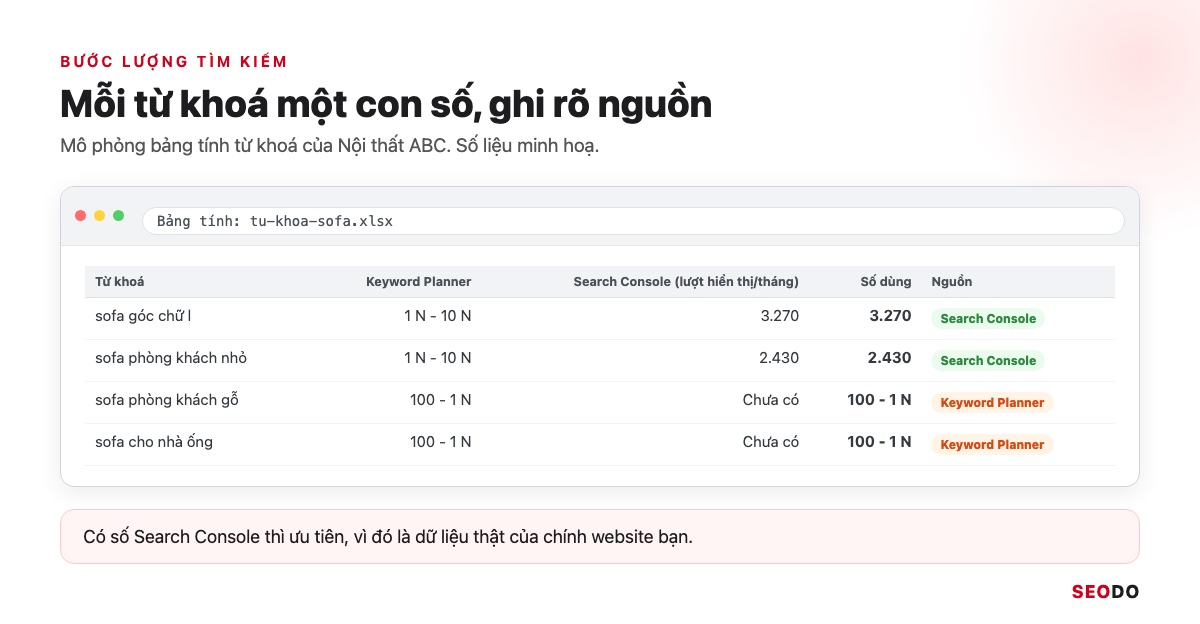Click Keyword Planner badge for 'sofa cho nhà ống'

pyautogui.click(x=992, y=444)
